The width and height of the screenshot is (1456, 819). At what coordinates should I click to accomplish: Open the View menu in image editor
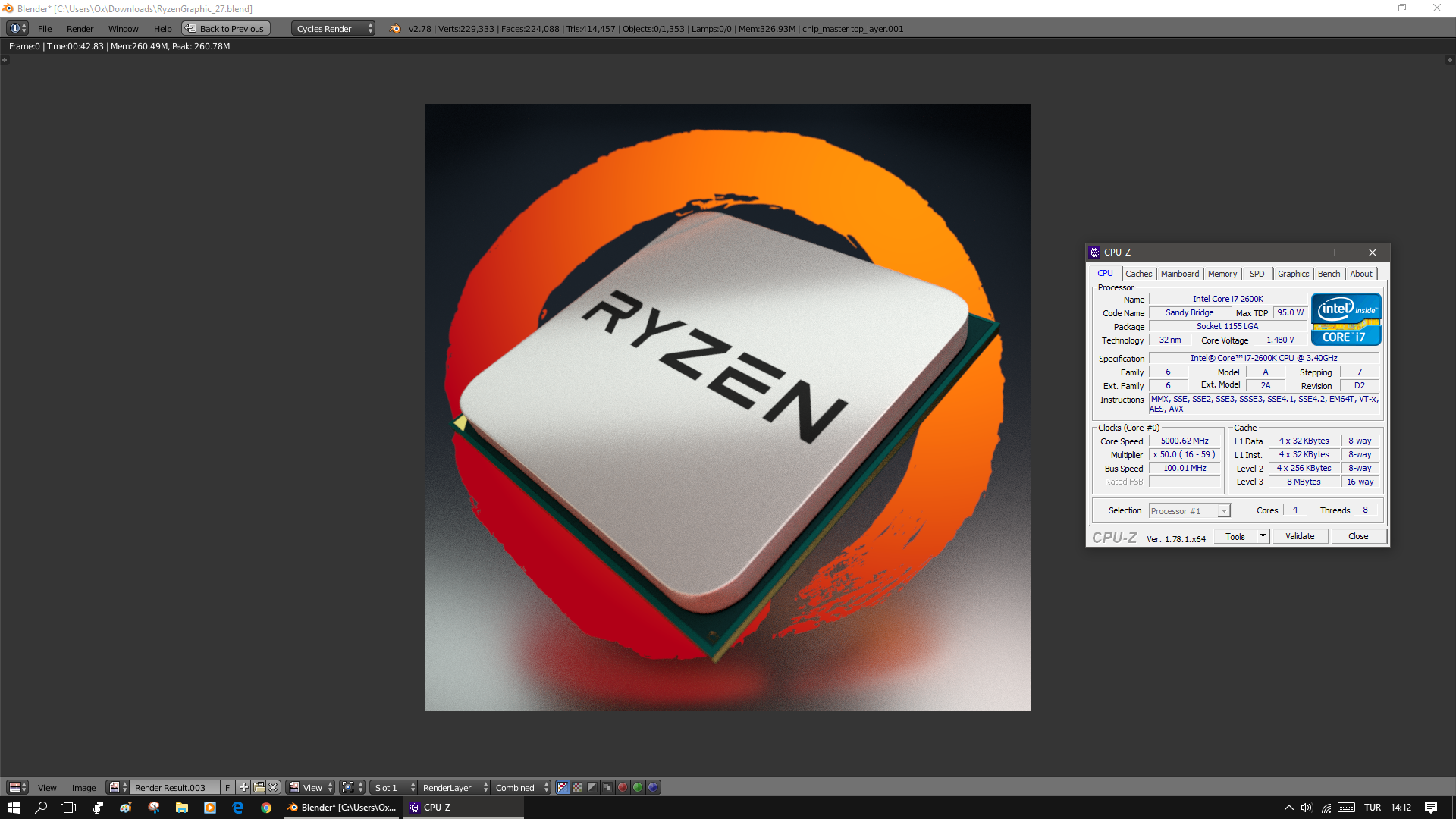[x=47, y=788]
